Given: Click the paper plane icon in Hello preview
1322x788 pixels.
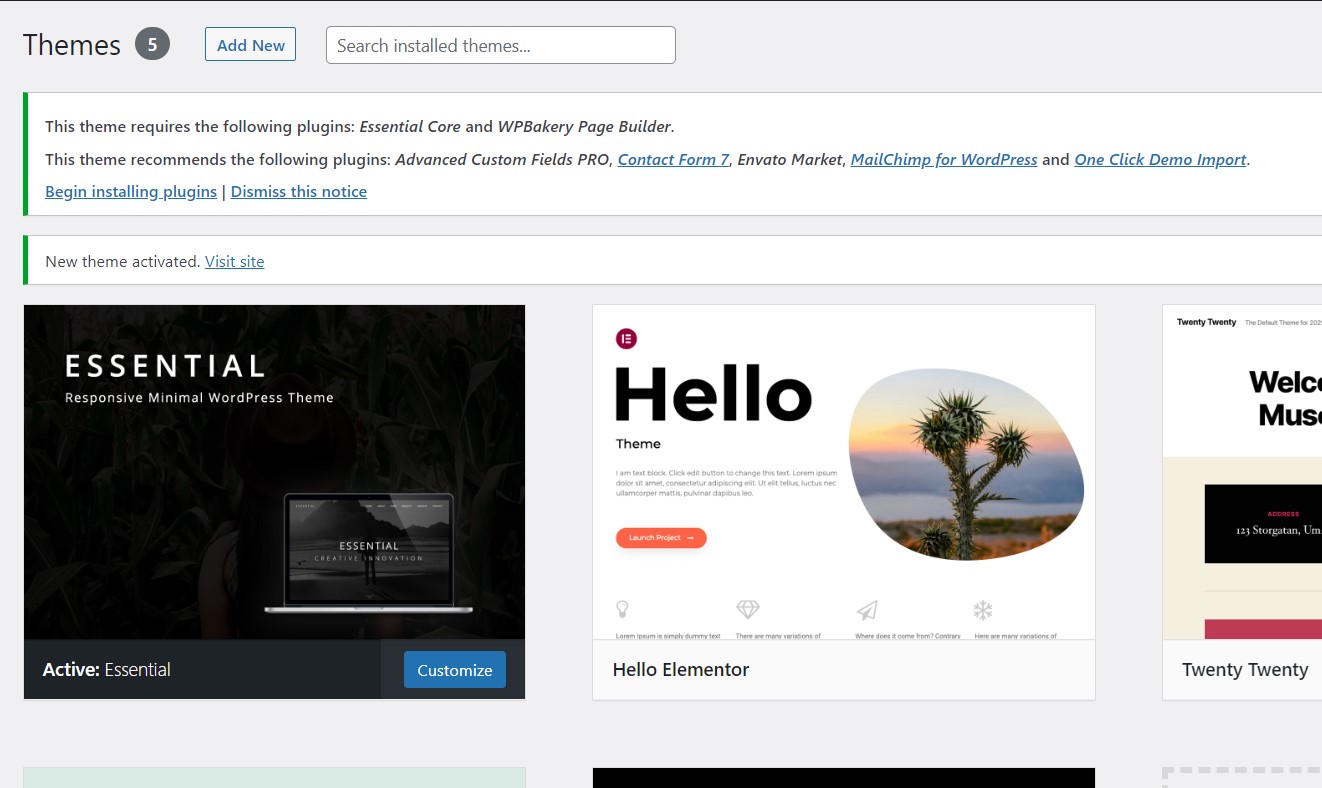Looking at the screenshot, I should tap(867, 609).
